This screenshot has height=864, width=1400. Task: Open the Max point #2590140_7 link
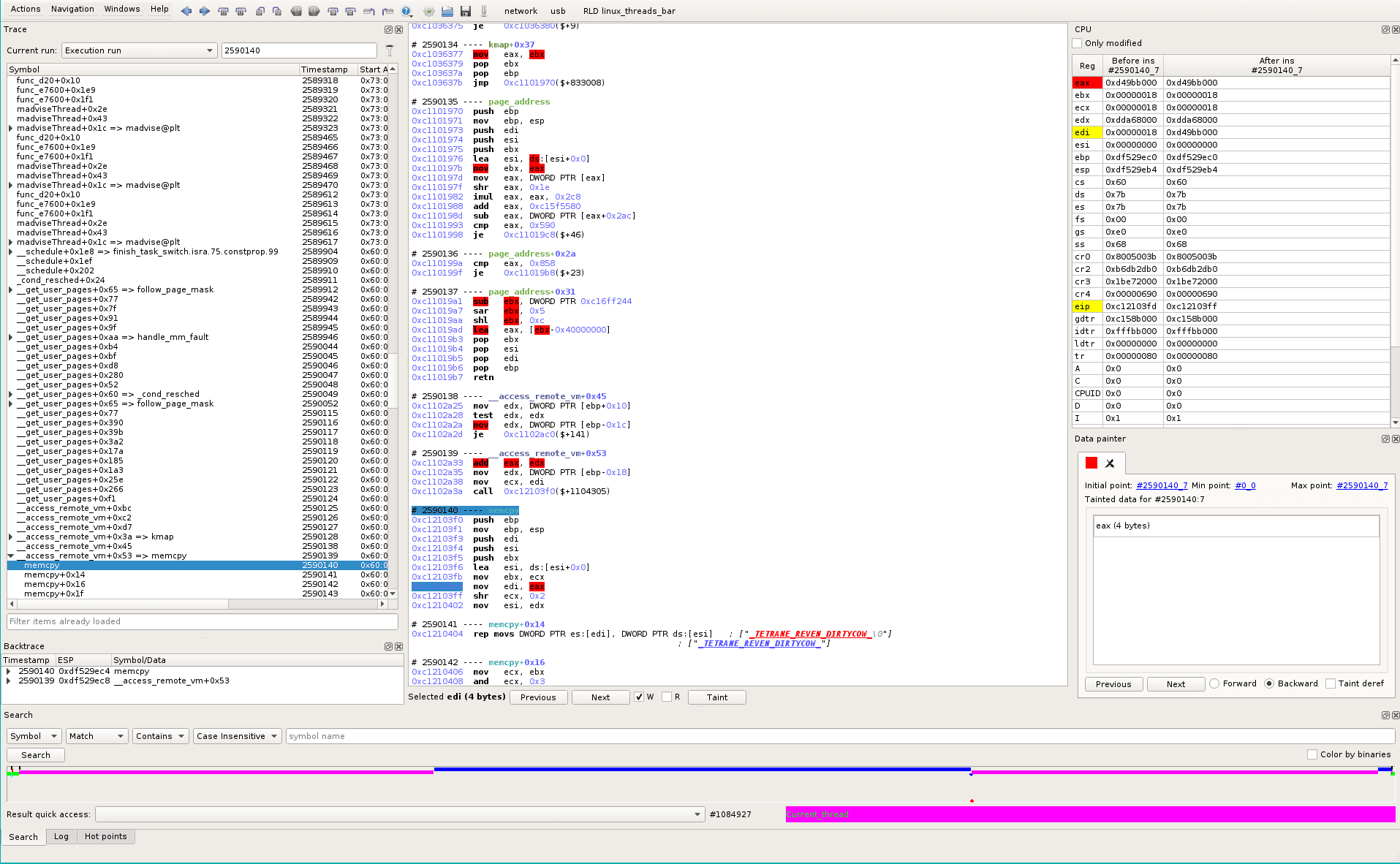tap(1361, 485)
